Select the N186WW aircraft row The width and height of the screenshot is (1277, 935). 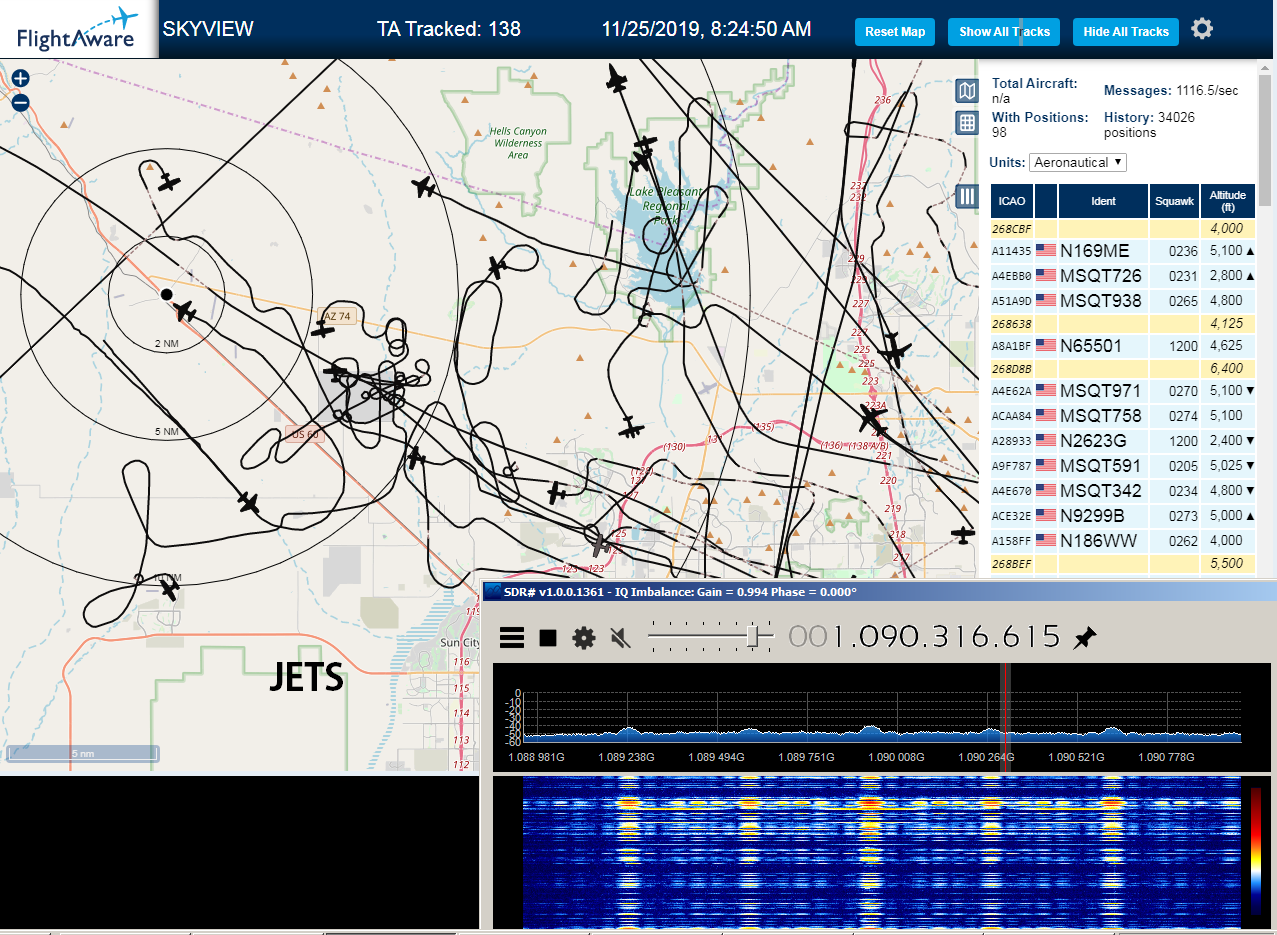tap(1122, 541)
